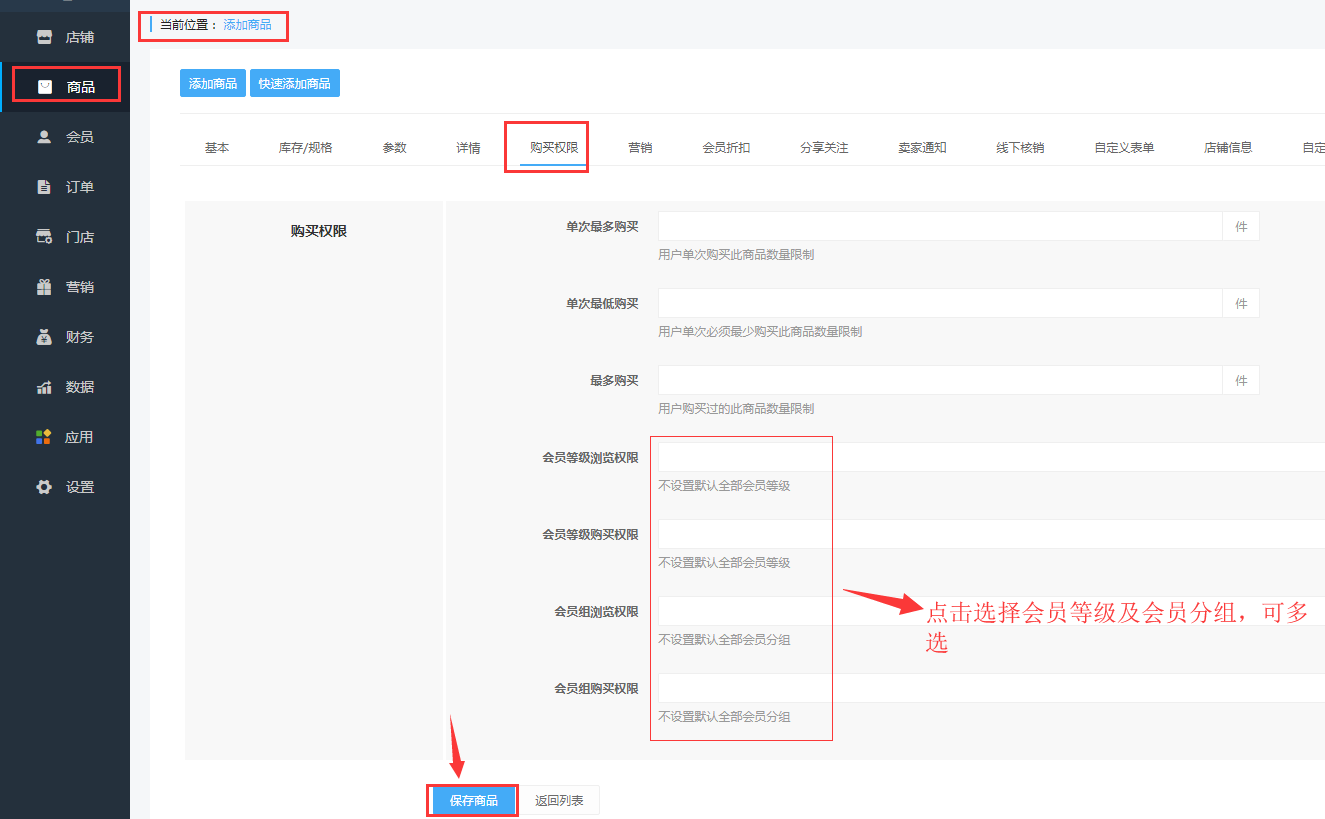Click the 会员 member person icon
The width and height of the screenshot is (1325, 819).
(x=44, y=137)
